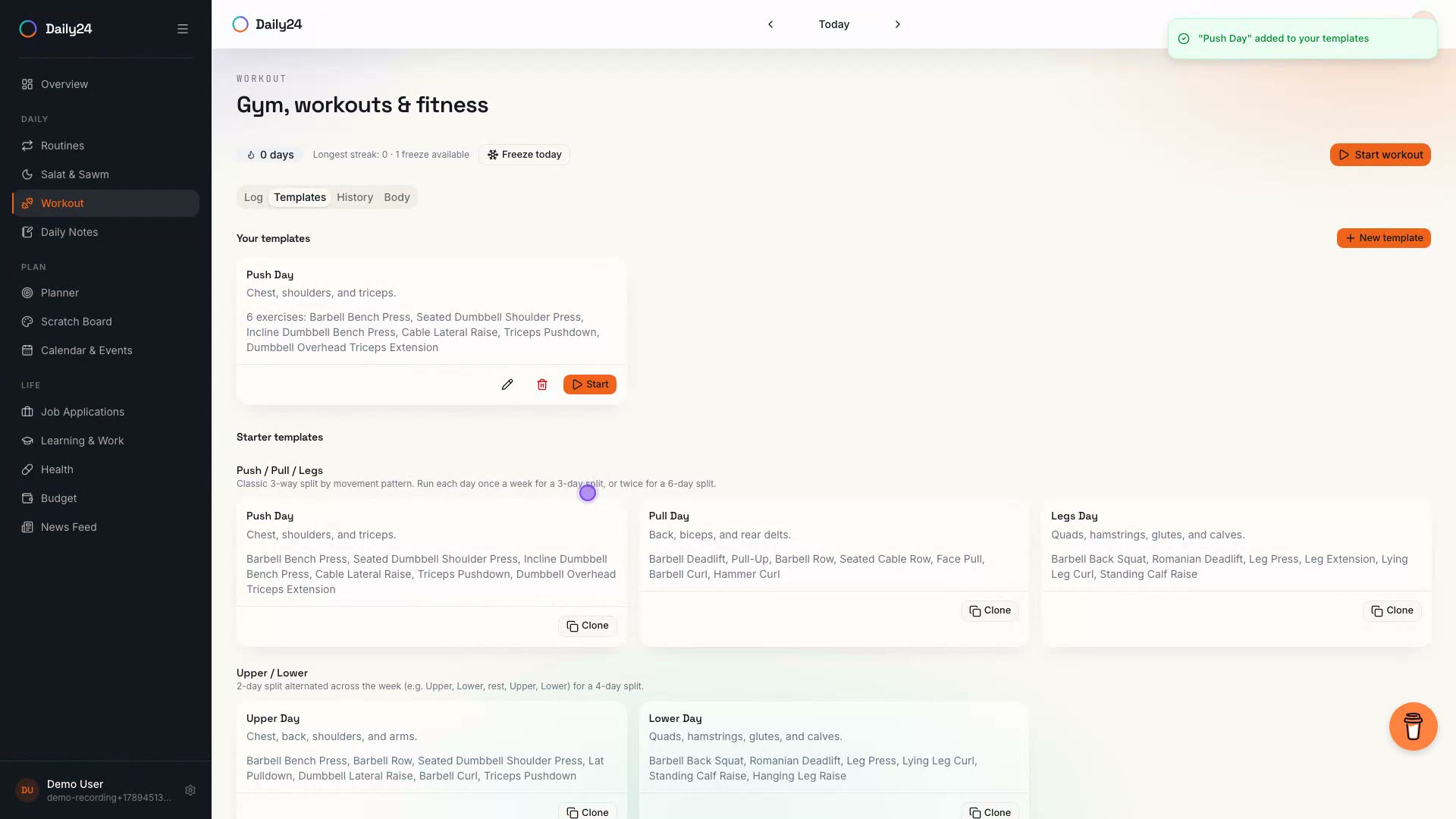Screen dimensions: 1456x819
Task: Clone the Legs Day template
Action: tap(1392, 610)
